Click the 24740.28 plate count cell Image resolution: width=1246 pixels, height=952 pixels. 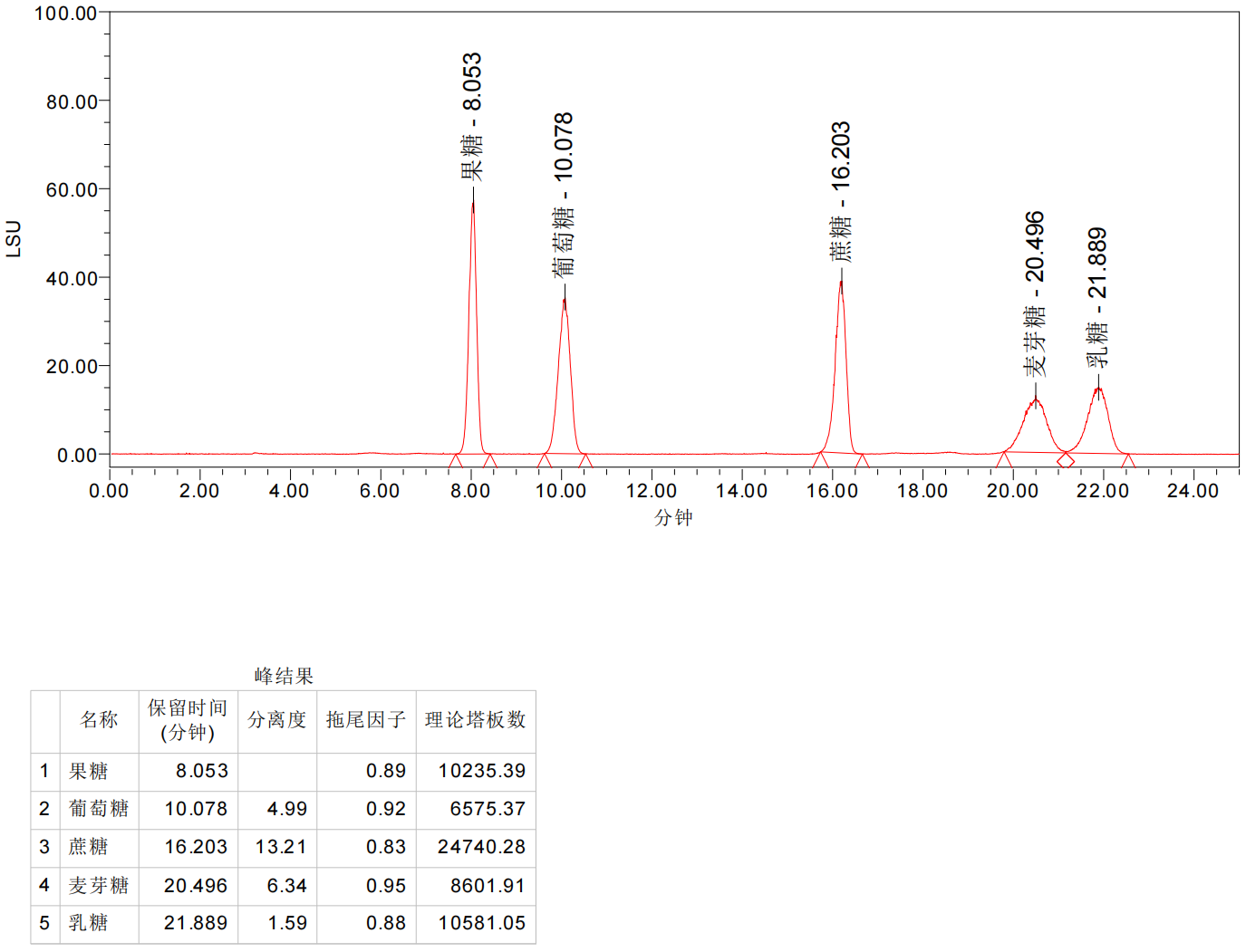point(480,847)
